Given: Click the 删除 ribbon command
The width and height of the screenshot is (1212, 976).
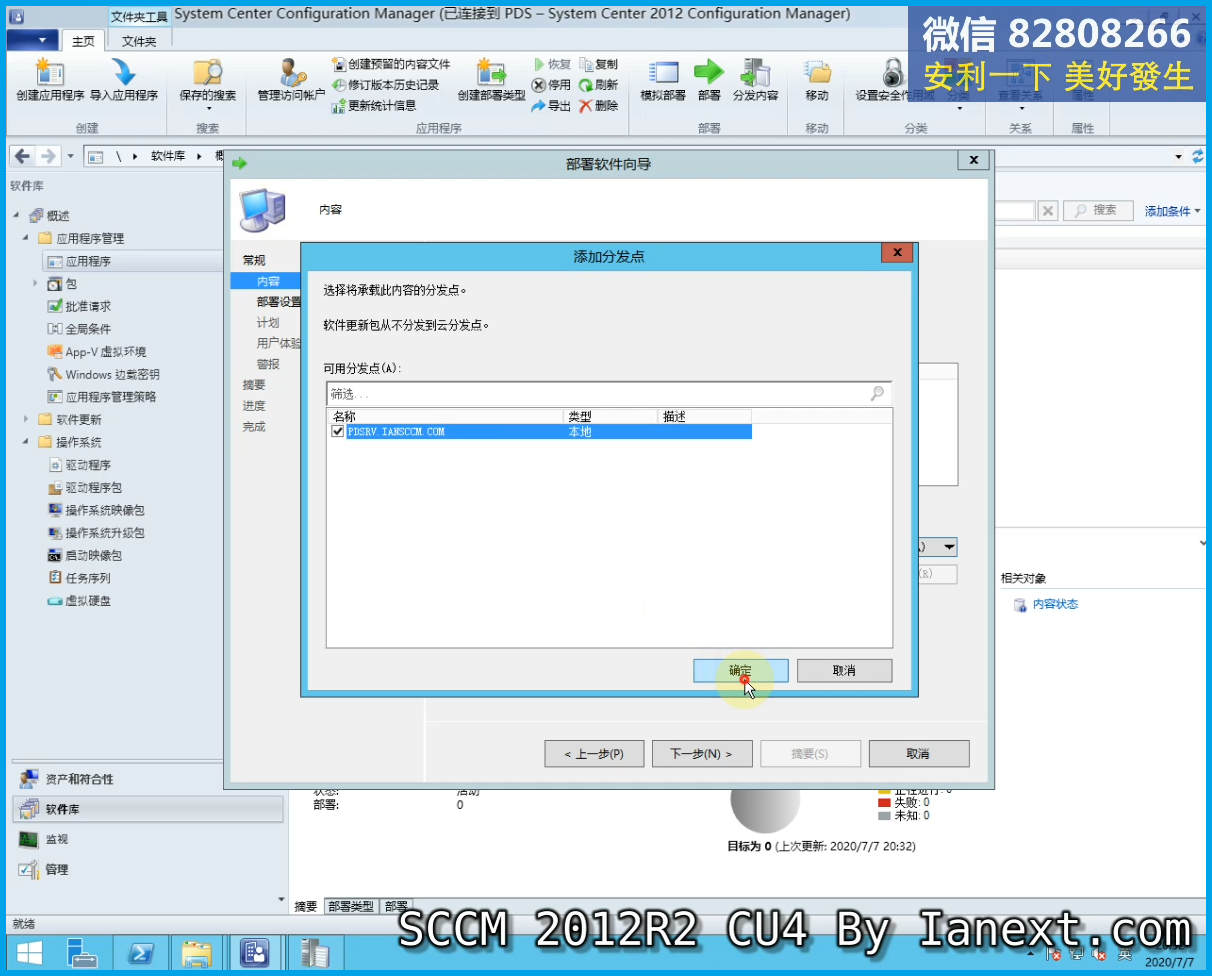Looking at the screenshot, I should pyautogui.click(x=598, y=105).
